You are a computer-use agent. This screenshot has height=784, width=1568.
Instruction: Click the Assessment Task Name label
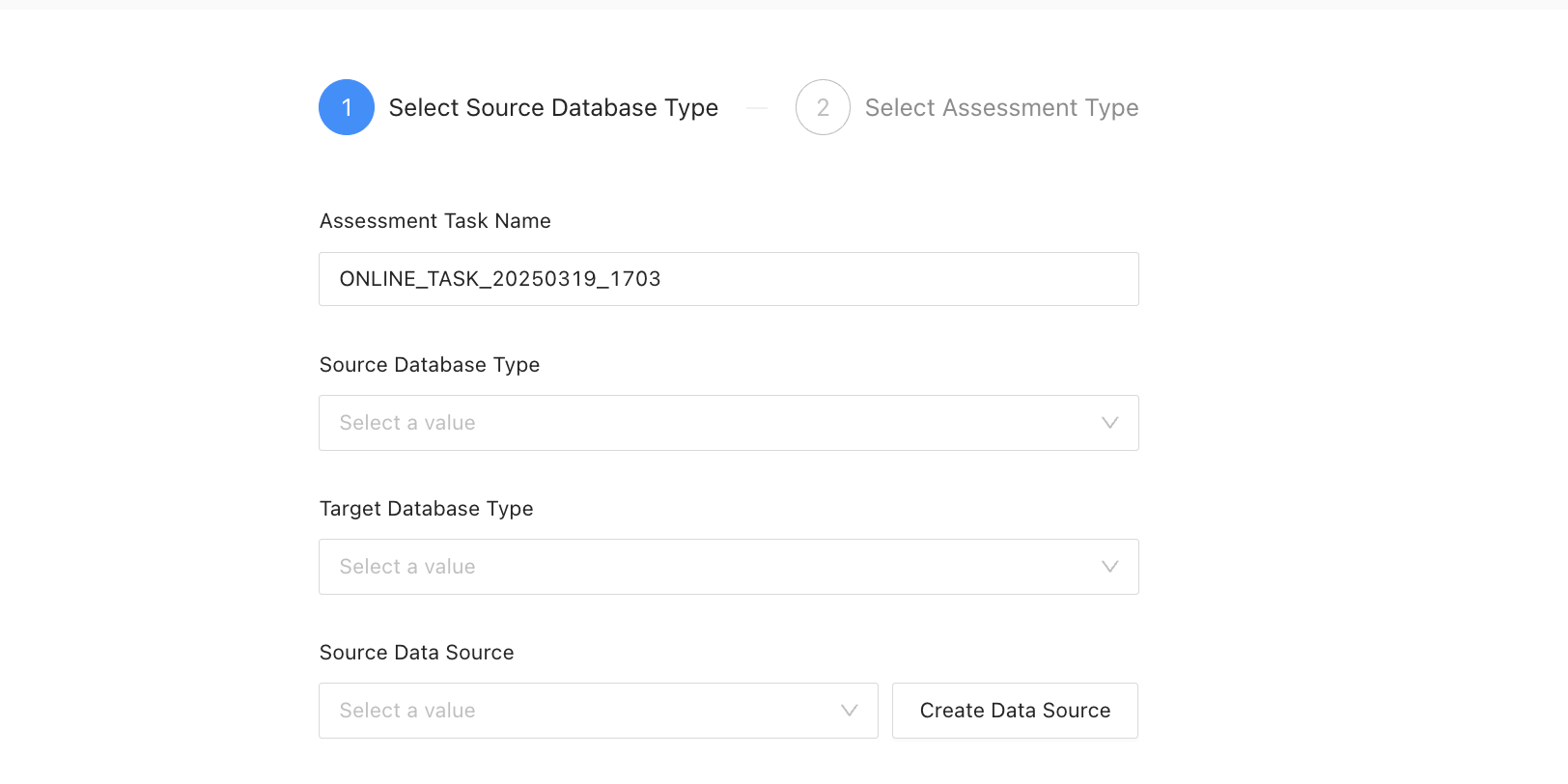435,221
